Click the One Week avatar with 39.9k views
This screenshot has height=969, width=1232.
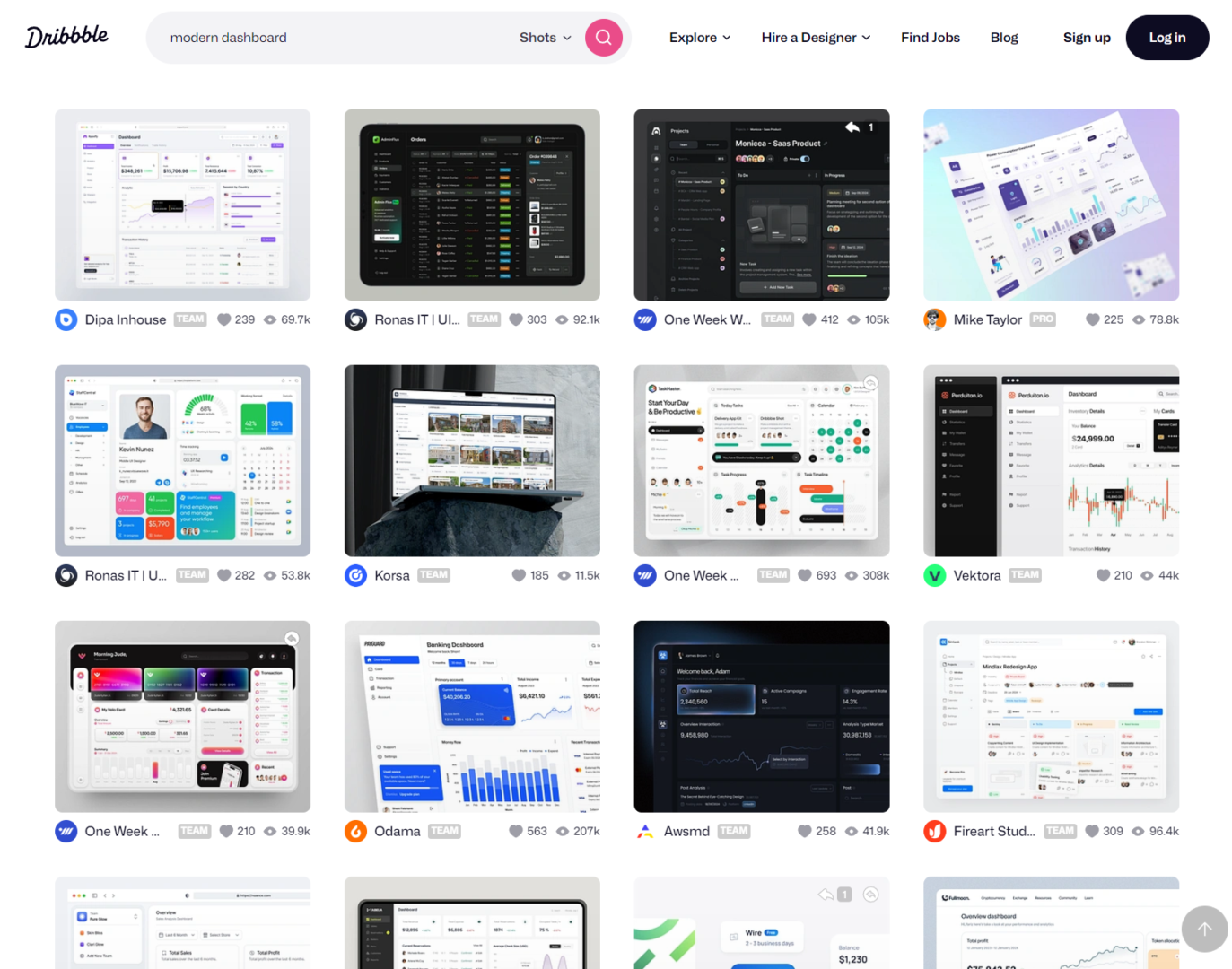pos(66,831)
